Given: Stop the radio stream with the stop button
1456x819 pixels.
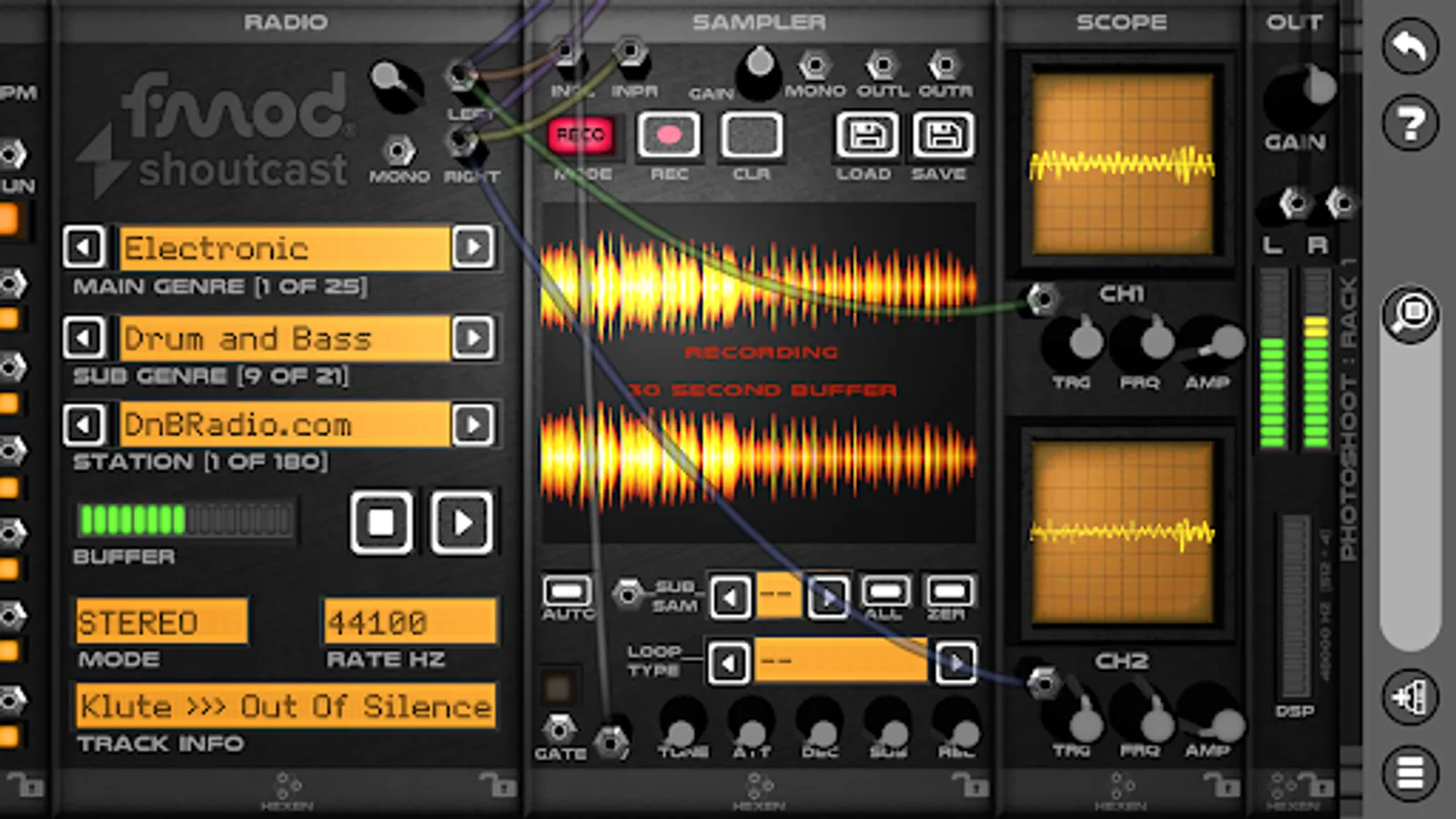Looking at the screenshot, I should pyautogui.click(x=381, y=522).
